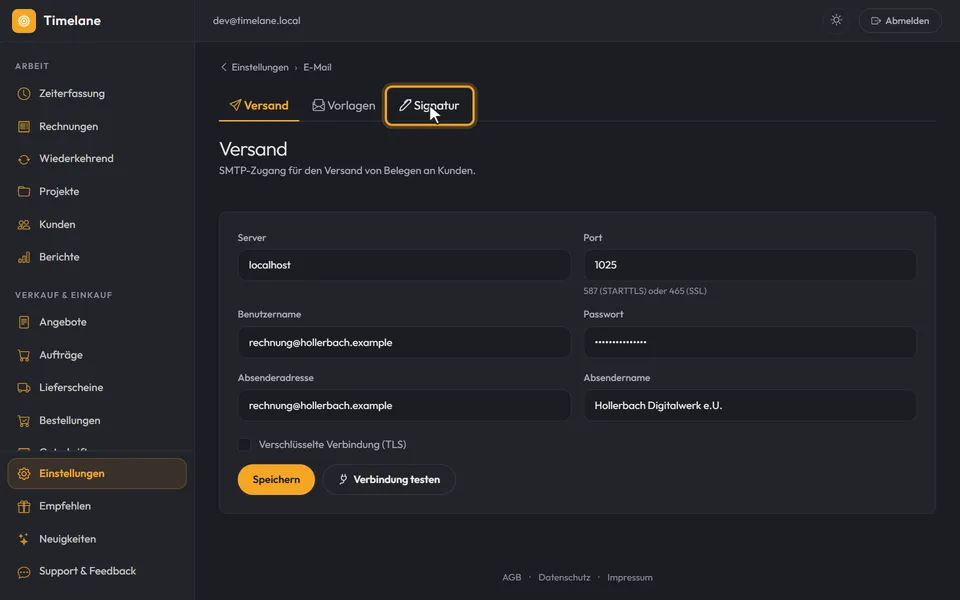Focus the Absenderadresse input

[404, 405]
